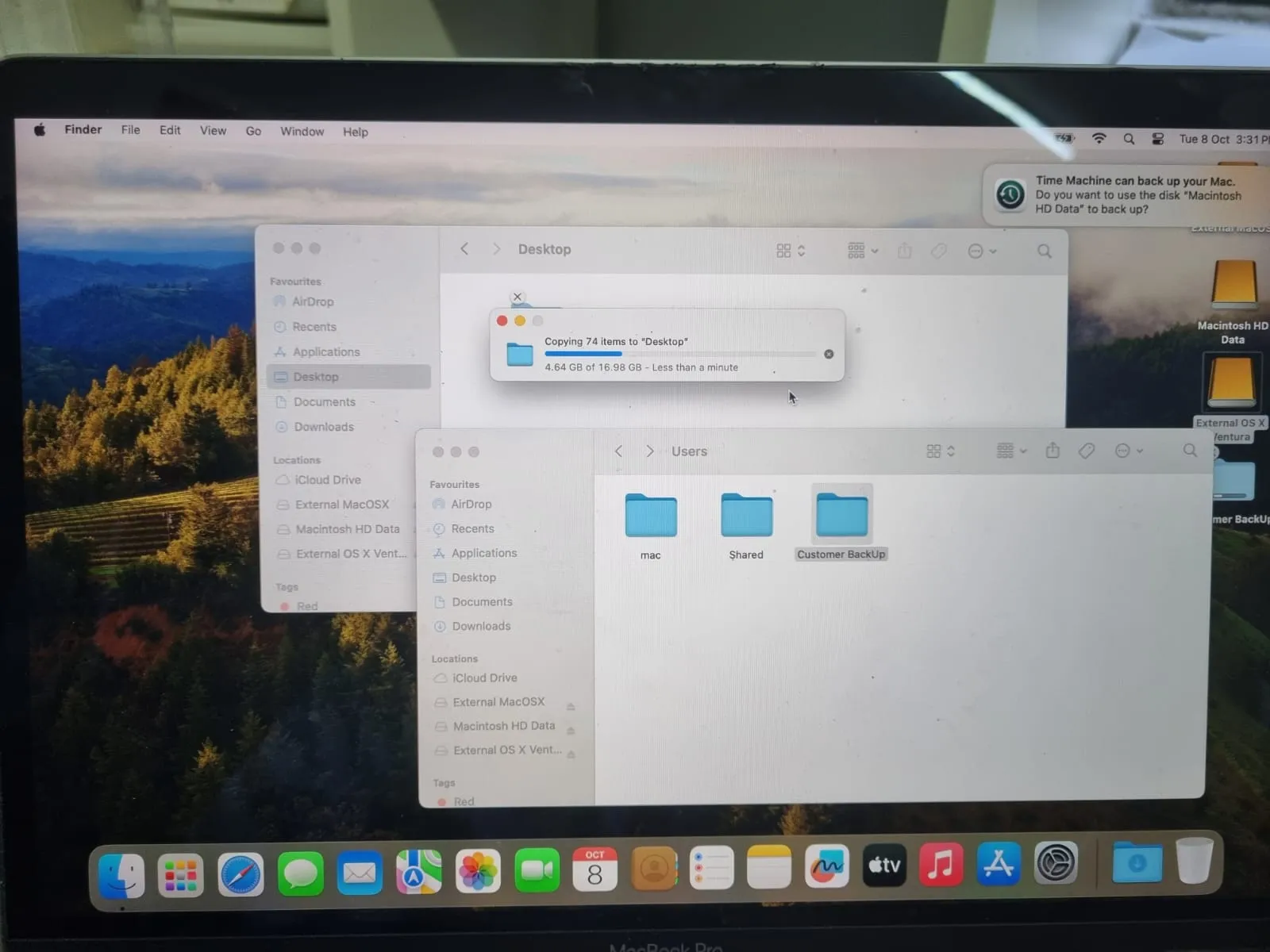Open Music from the Dock
Image resolution: width=1270 pixels, height=952 pixels.
[941, 864]
